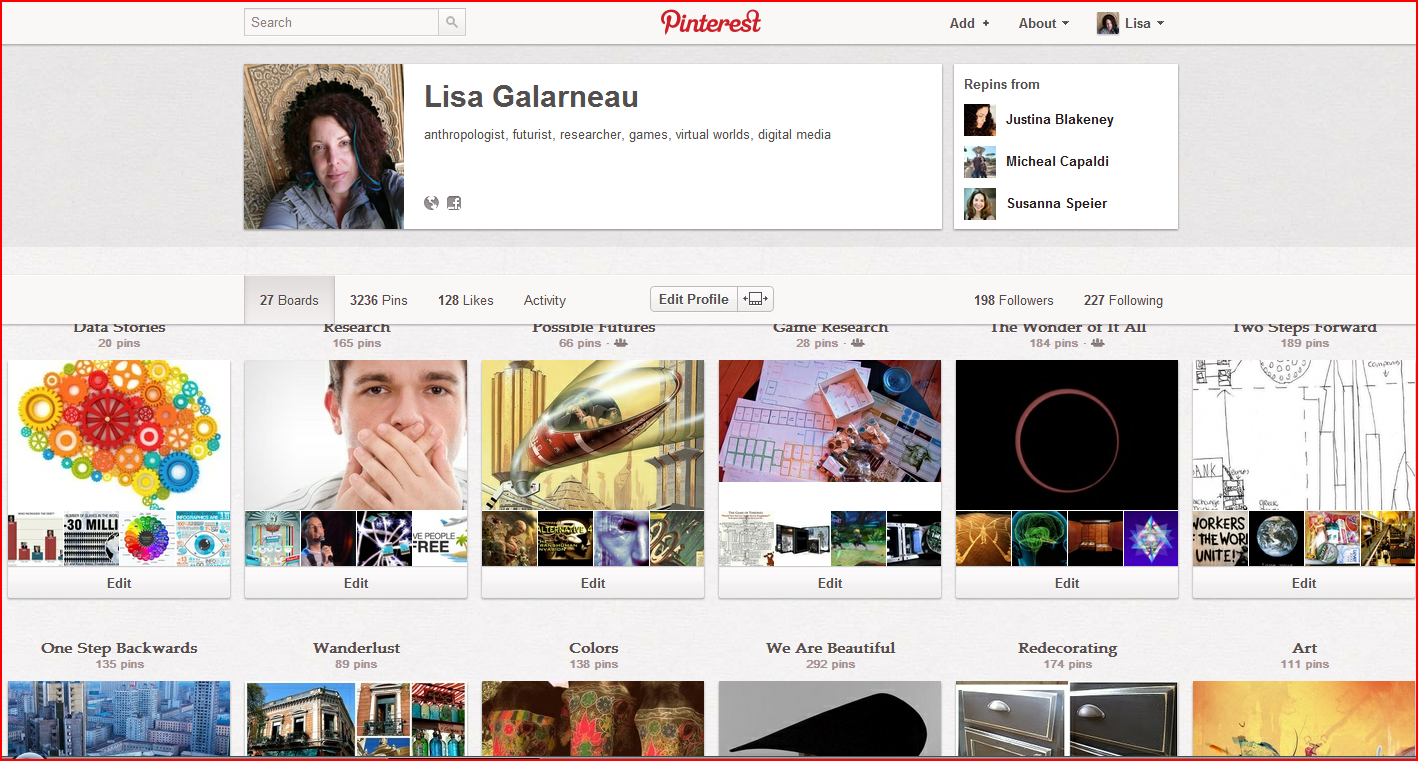
Task: Go to the Activity tab
Action: click(545, 300)
